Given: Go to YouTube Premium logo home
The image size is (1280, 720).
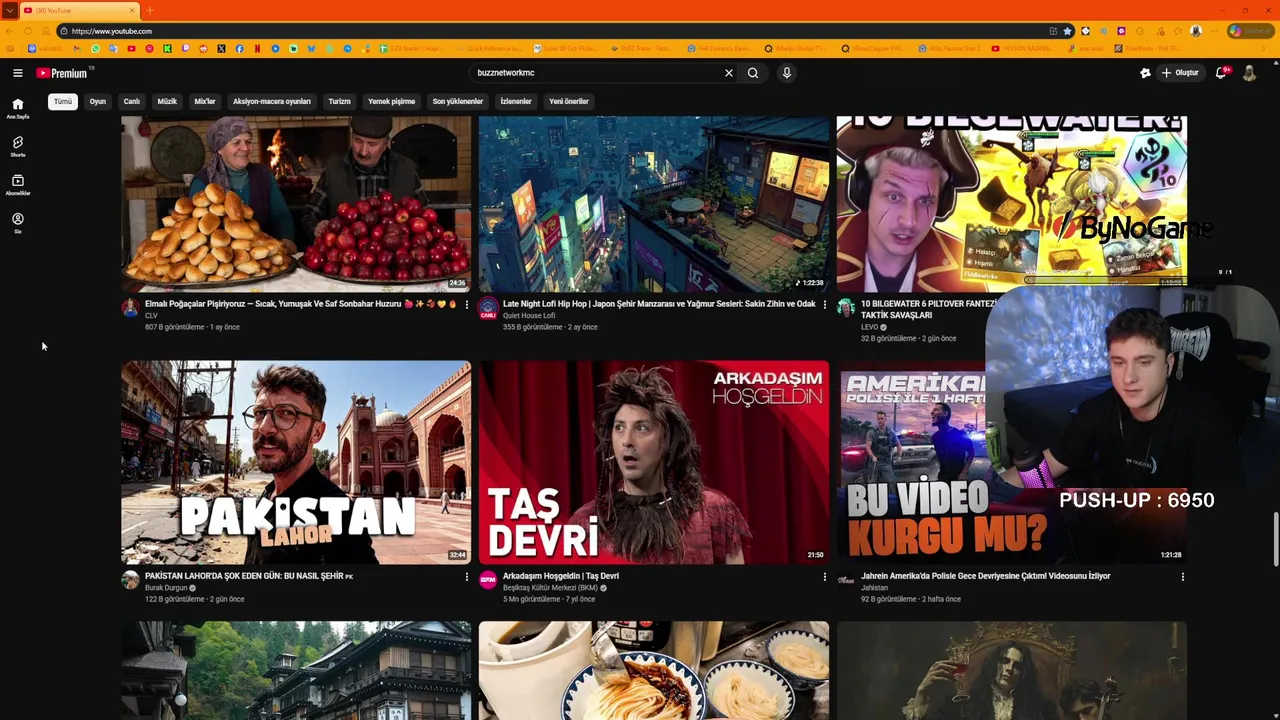Looking at the screenshot, I should coord(62,73).
